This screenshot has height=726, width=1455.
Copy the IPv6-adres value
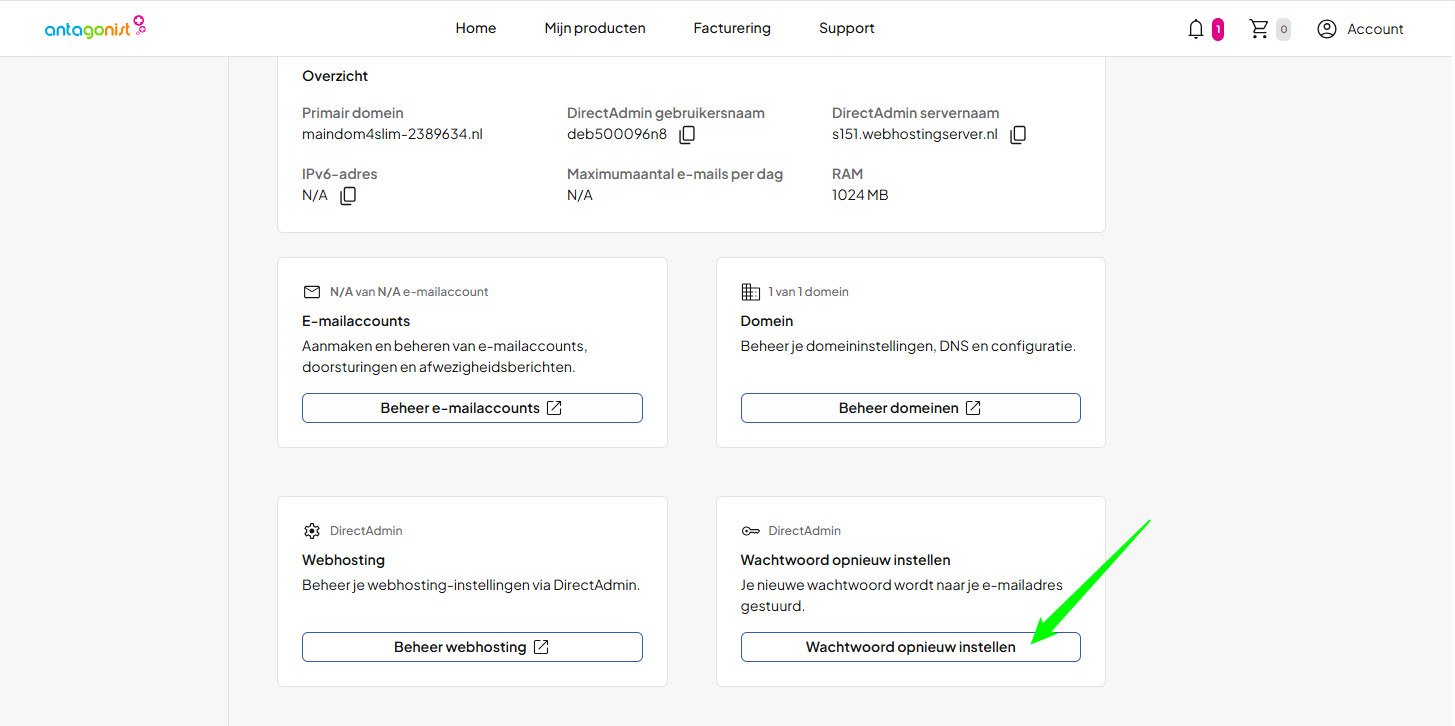click(348, 196)
